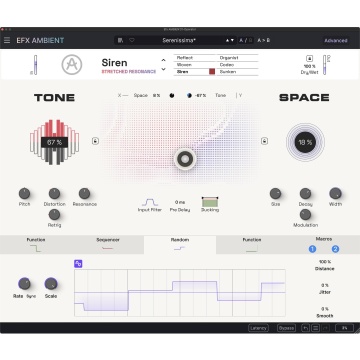
Task: Choose the Woven effect mode
Action: [195, 65]
